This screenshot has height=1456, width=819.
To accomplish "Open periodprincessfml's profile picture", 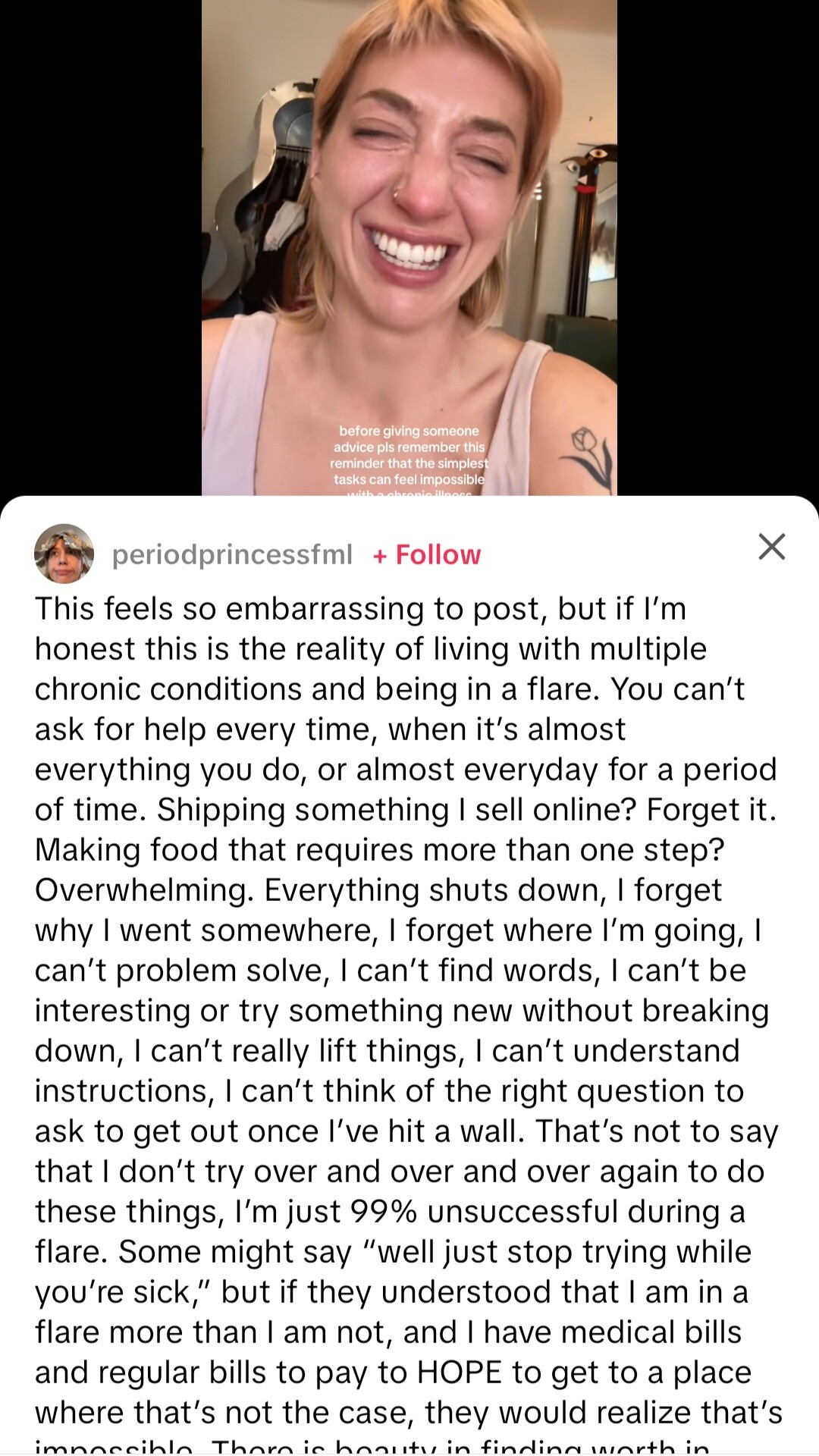I will tap(64, 554).
